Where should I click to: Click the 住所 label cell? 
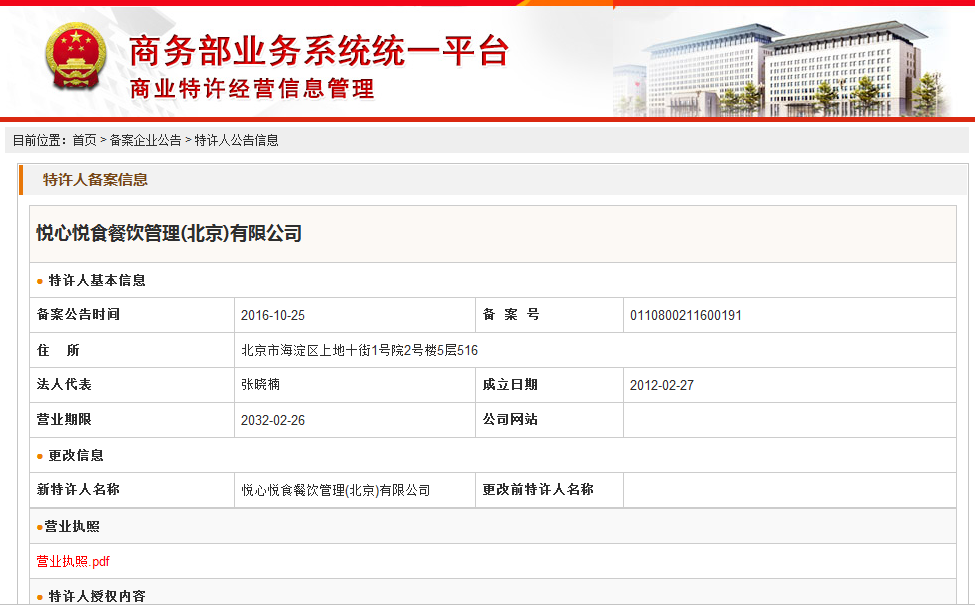pyautogui.click(x=132, y=350)
